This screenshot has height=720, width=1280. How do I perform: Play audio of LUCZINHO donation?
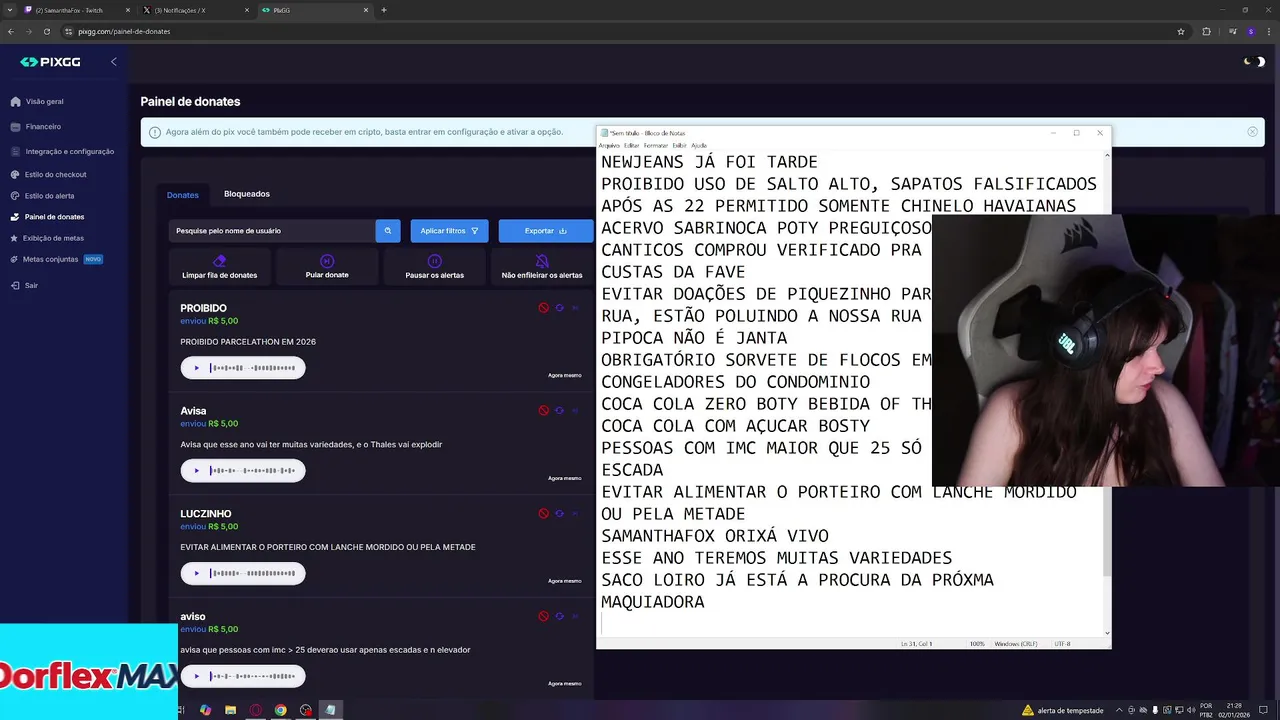(196, 573)
